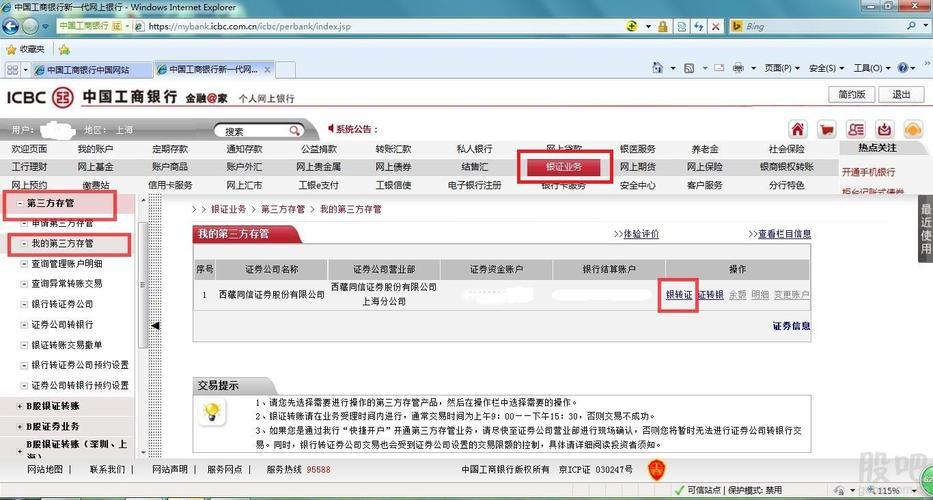The width and height of the screenshot is (933, 500).
Task: Click the padlock security icon in address bar
Action: tap(663, 26)
